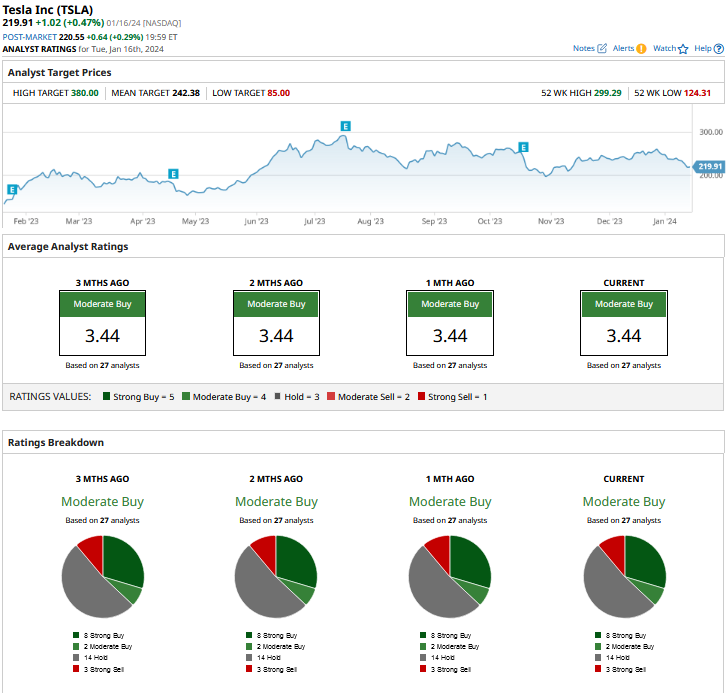
Task: Click the Hold = 3 legend swatch
Action: [277, 396]
